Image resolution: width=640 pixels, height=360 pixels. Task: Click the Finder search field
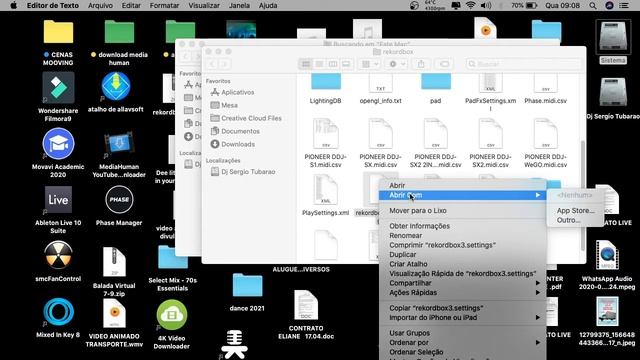tap(523, 64)
